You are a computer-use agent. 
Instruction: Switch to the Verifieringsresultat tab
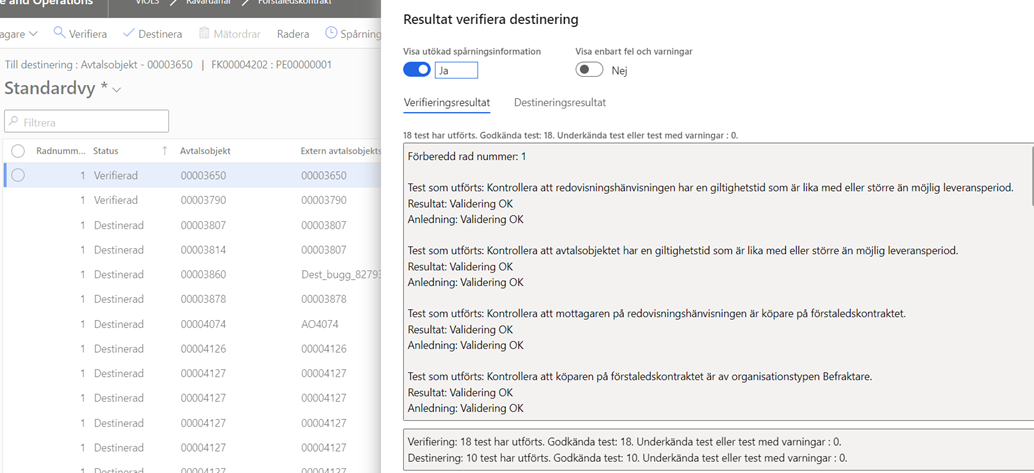(x=446, y=103)
